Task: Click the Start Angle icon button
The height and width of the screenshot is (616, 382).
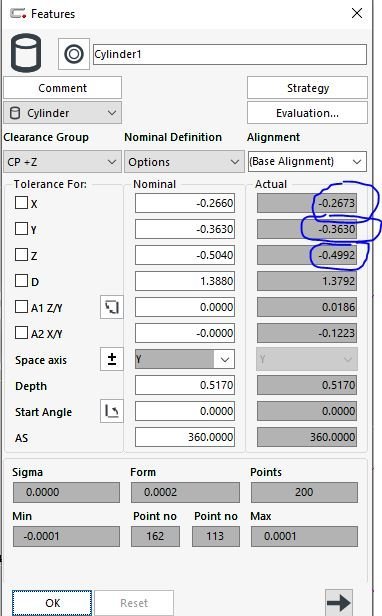Action: [112, 411]
